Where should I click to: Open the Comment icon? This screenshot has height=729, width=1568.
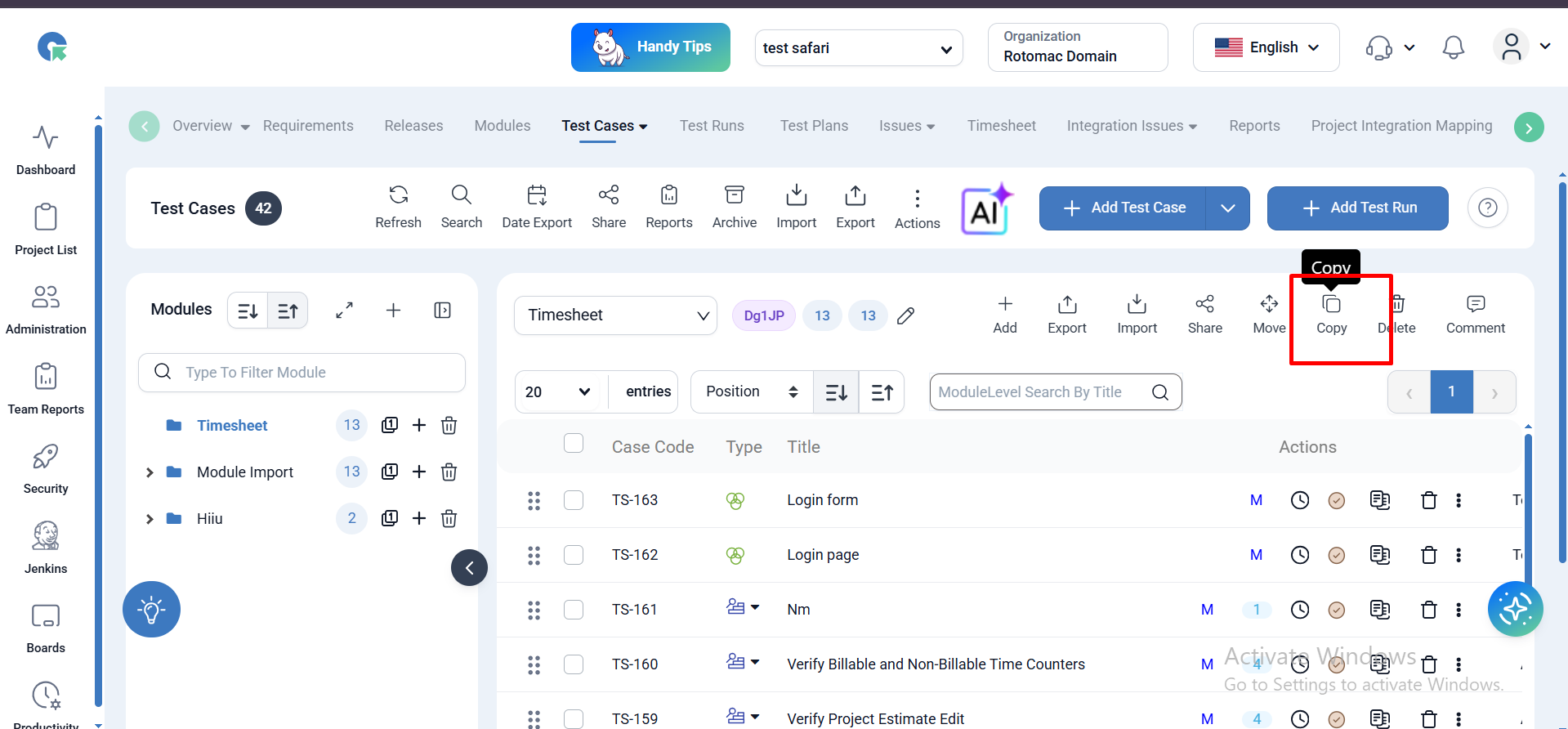pos(1475,305)
